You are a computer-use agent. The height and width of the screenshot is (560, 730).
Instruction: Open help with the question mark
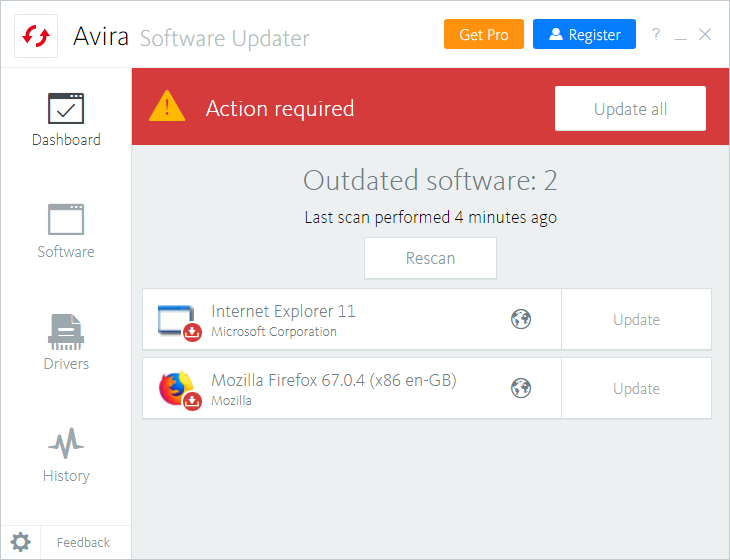(656, 34)
